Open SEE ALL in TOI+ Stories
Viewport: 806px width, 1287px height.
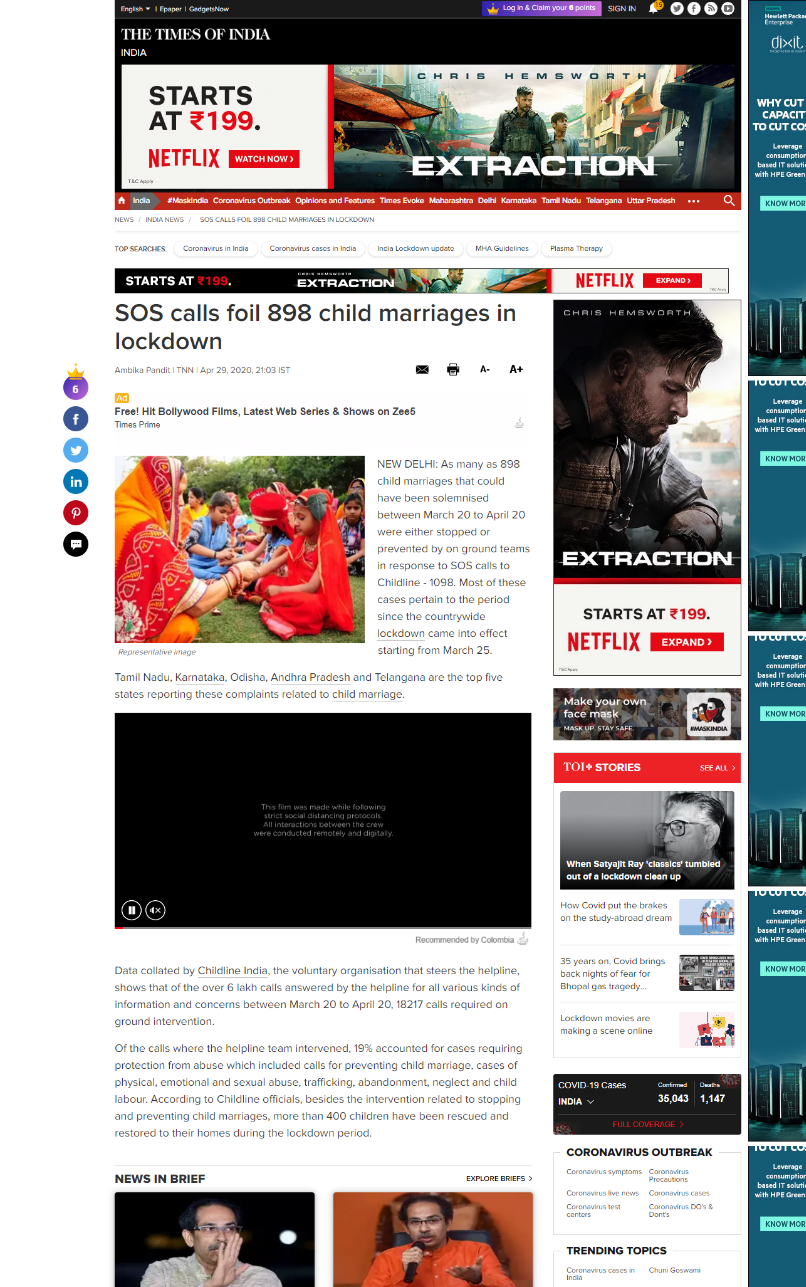coord(717,768)
